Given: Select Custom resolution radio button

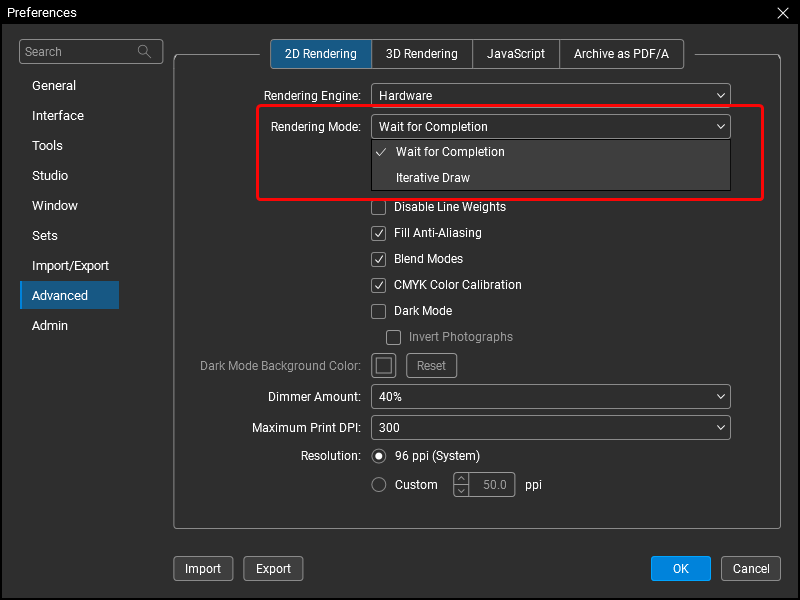Looking at the screenshot, I should click(x=379, y=485).
